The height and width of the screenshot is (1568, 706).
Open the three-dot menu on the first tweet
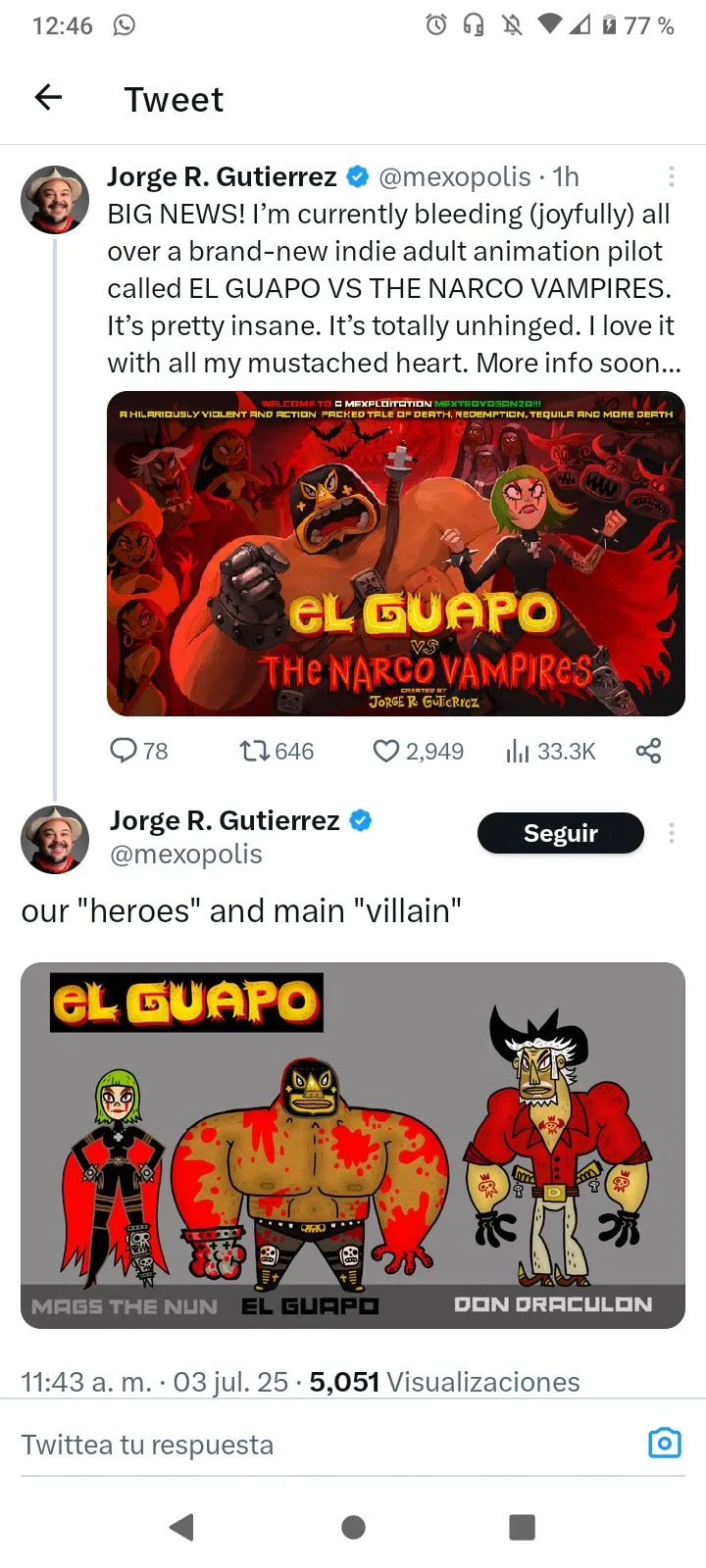point(671,176)
